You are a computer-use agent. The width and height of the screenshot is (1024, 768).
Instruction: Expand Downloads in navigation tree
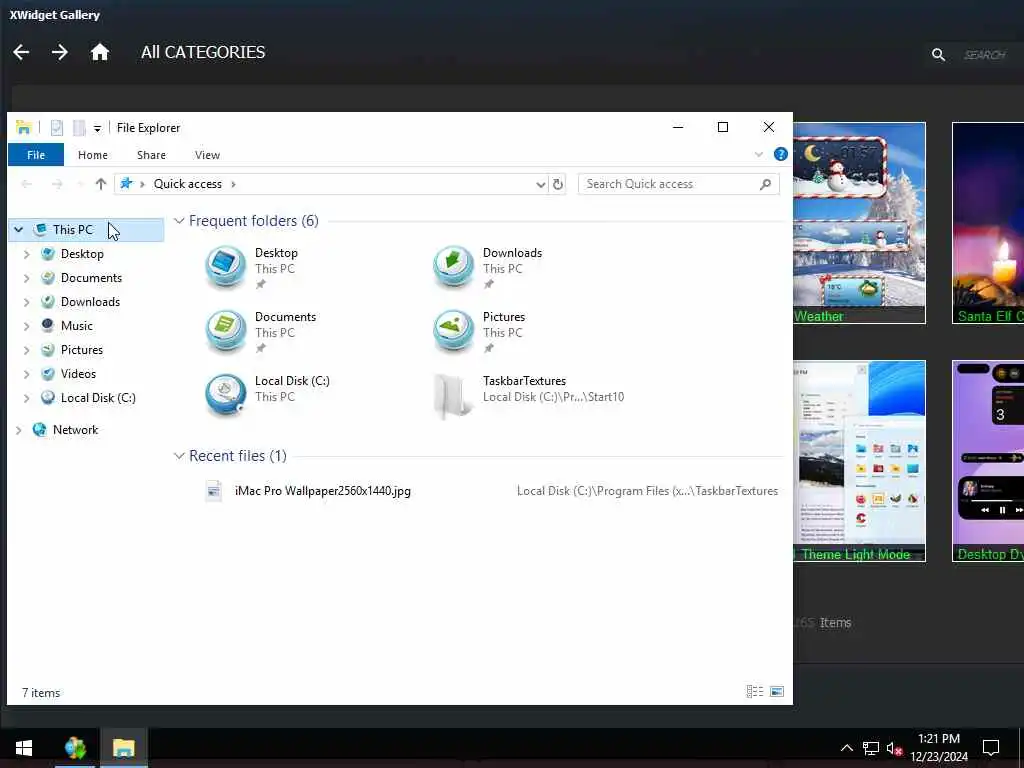coord(27,302)
